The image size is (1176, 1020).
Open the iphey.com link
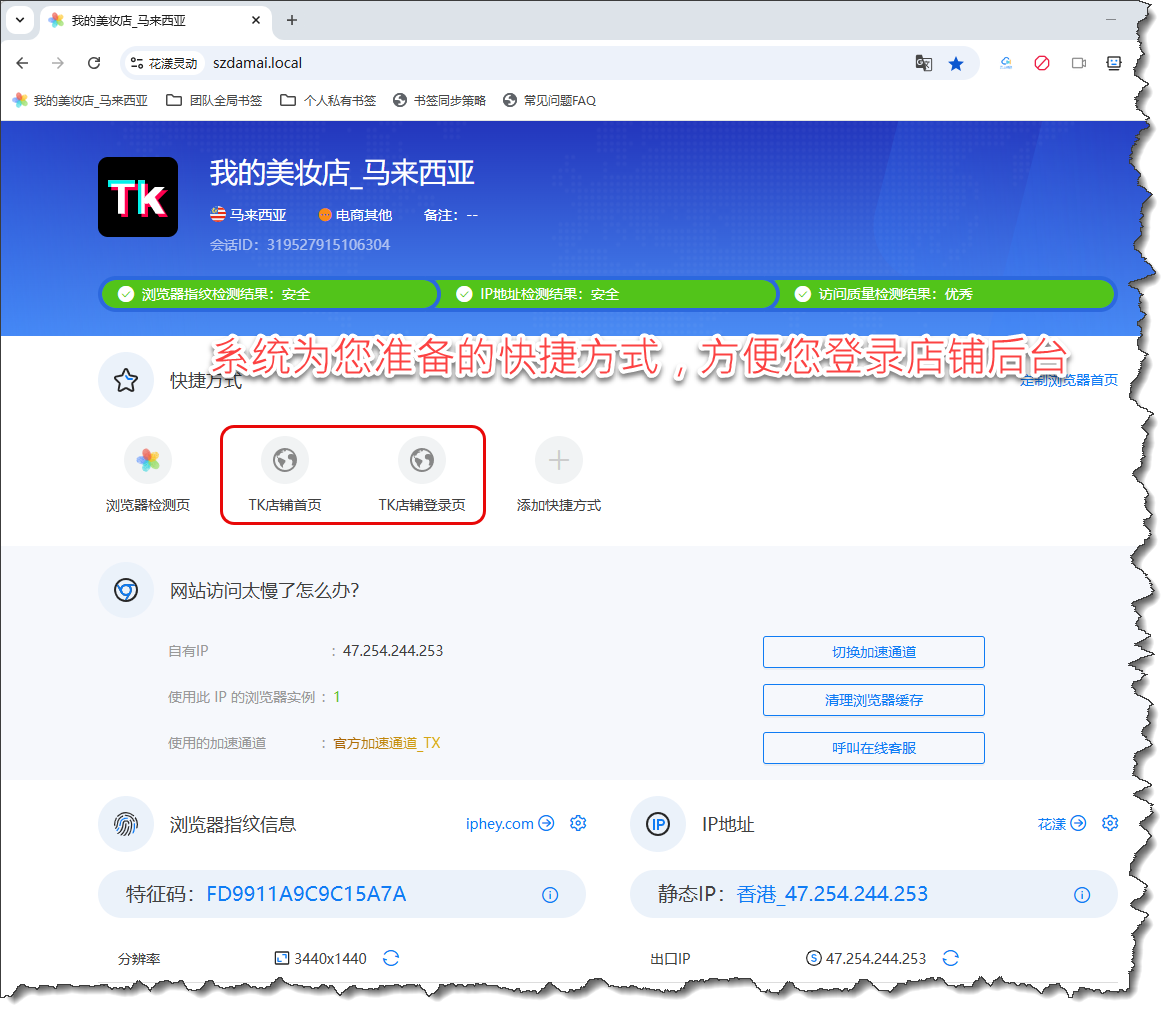pos(510,824)
